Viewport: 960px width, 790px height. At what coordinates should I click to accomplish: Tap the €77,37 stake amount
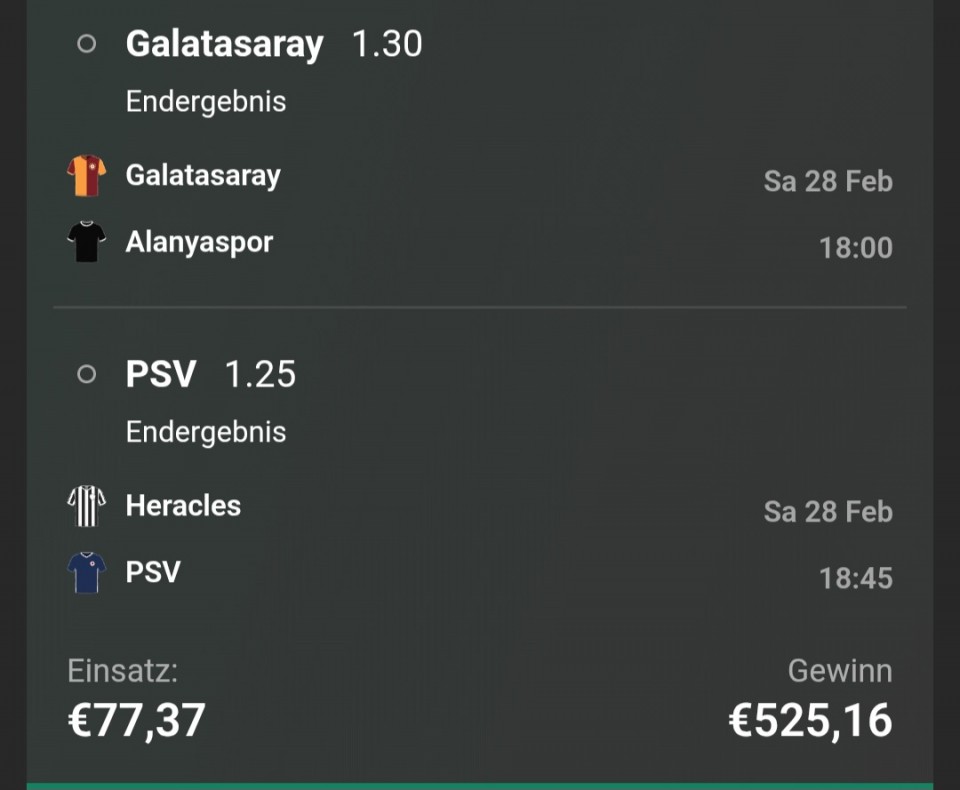(x=136, y=720)
